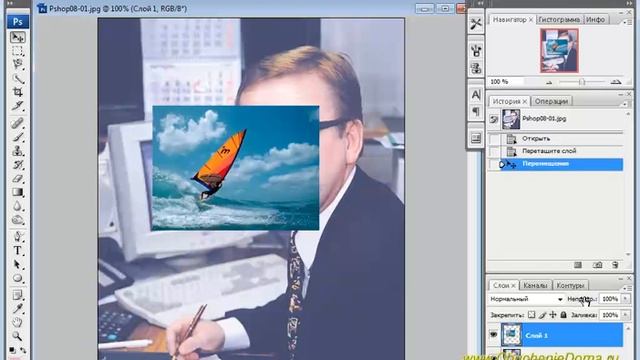Select the Hand tool
Image resolution: width=640 pixels, height=360 pixels.
point(17,322)
